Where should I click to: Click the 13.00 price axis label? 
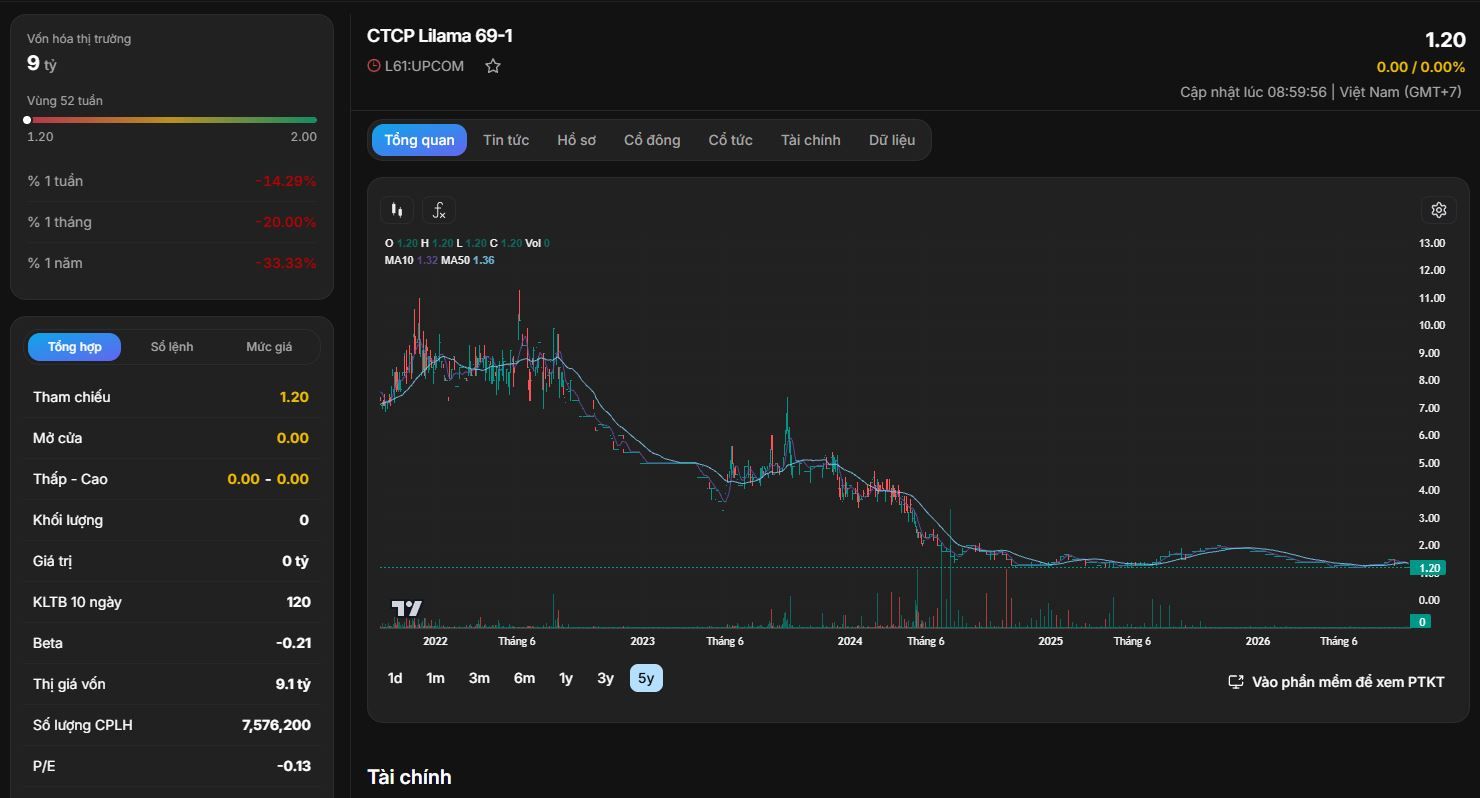1432,243
